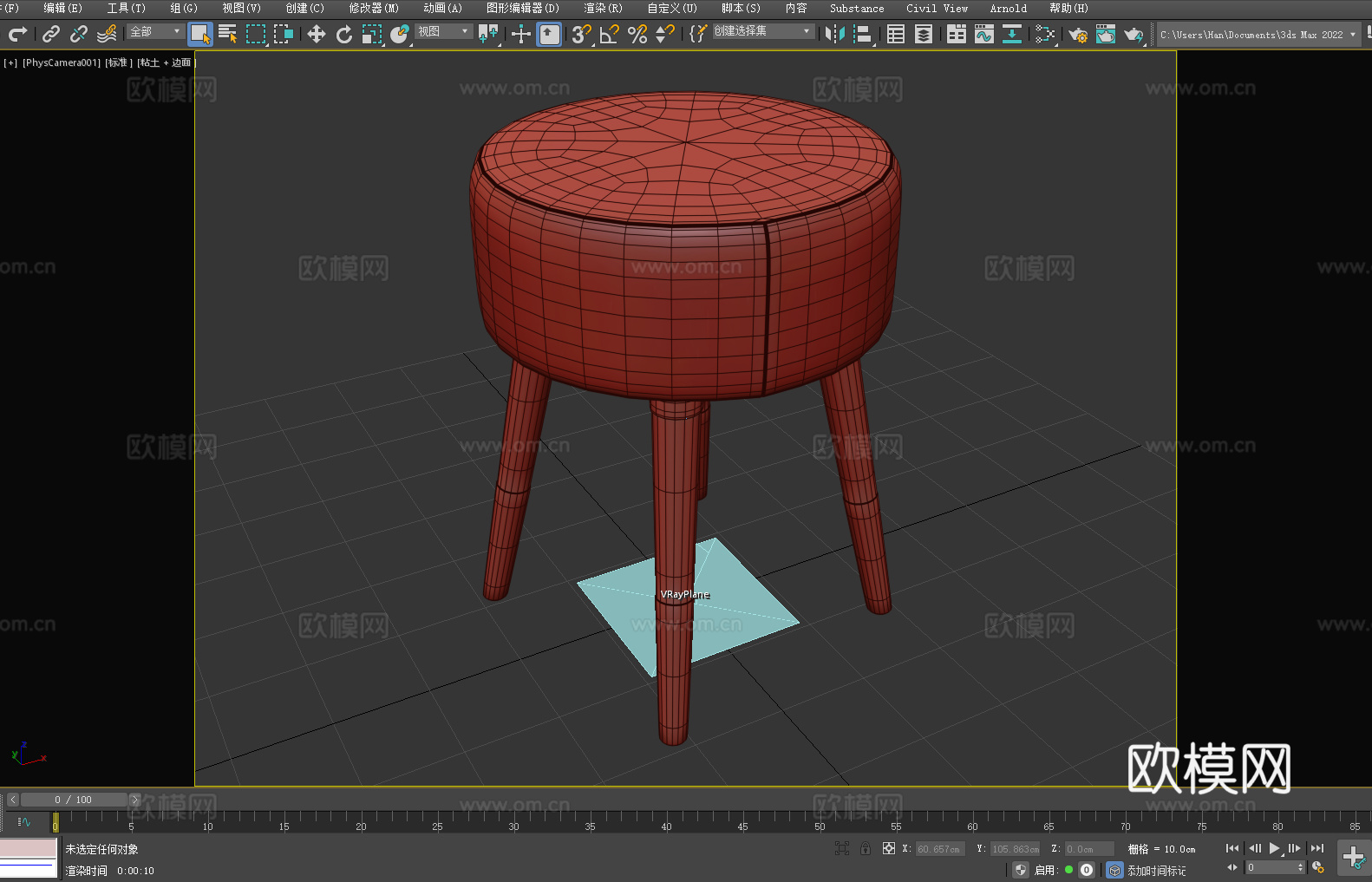
Task: Click the Y coordinate field
Action: click(1015, 849)
